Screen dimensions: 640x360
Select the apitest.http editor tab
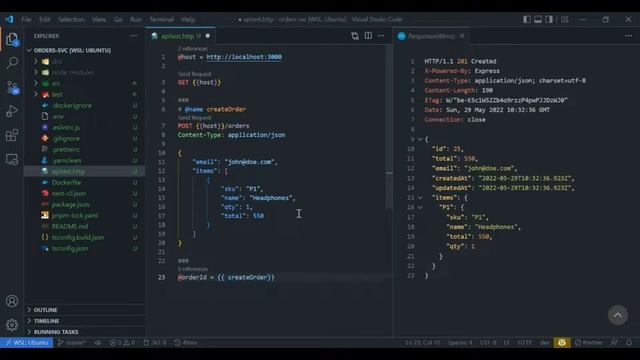(x=180, y=36)
